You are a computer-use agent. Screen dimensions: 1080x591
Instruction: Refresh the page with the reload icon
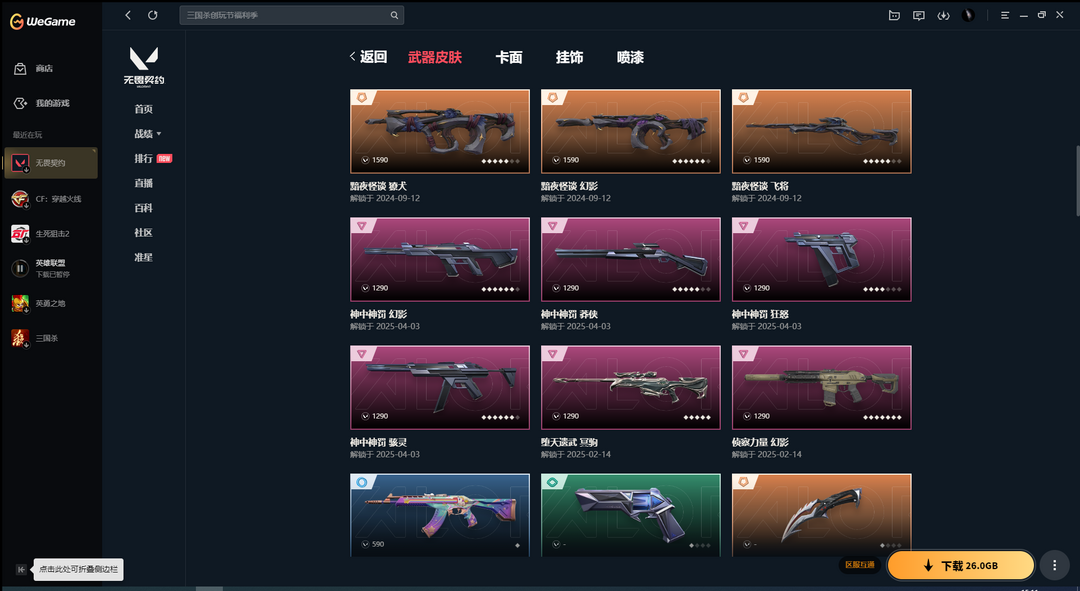click(x=153, y=14)
